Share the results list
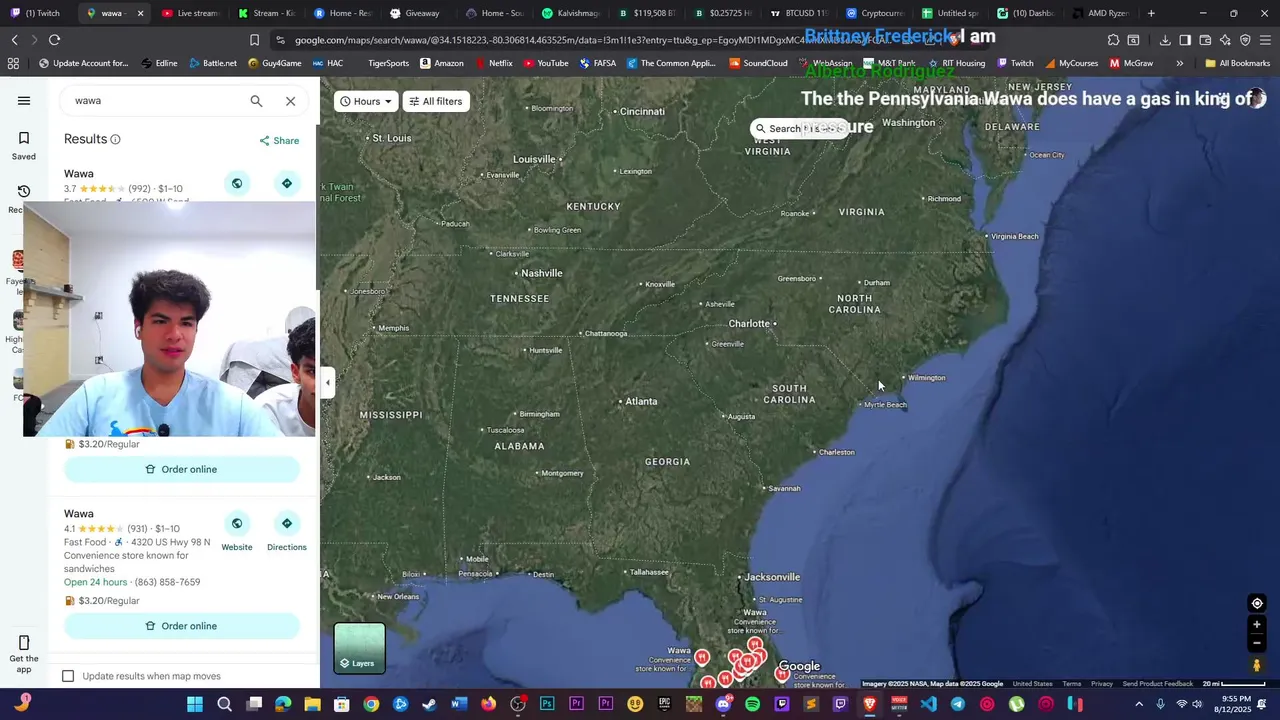1280x720 pixels. click(x=279, y=141)
